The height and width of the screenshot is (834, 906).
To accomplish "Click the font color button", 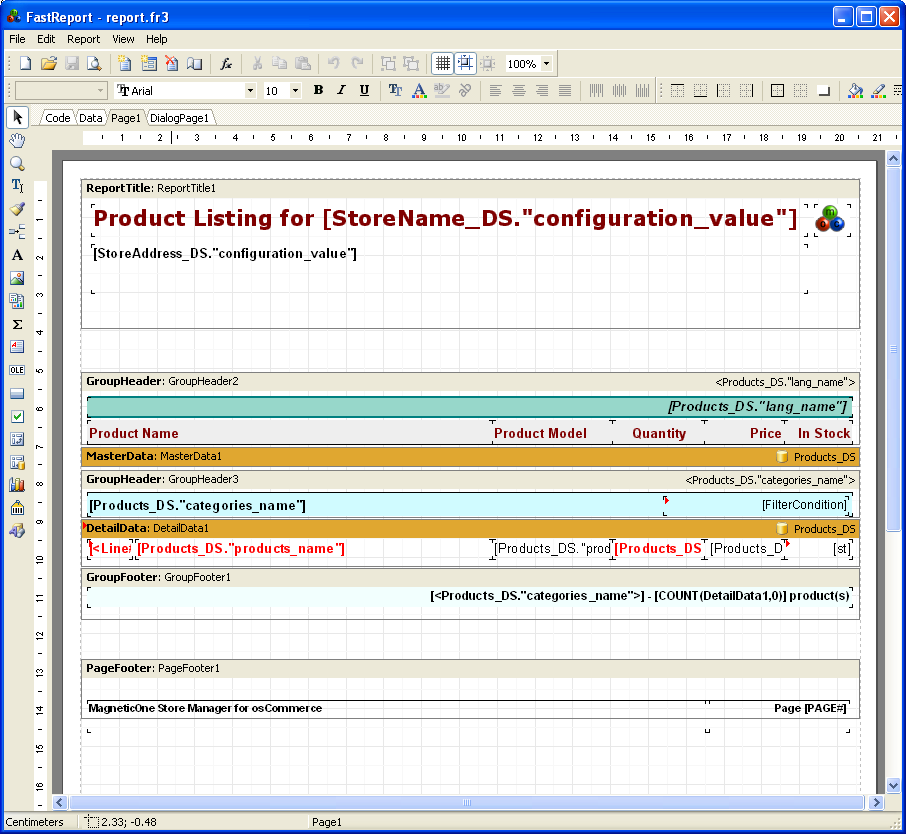I will pyautogui.click(x=419, y=91).
